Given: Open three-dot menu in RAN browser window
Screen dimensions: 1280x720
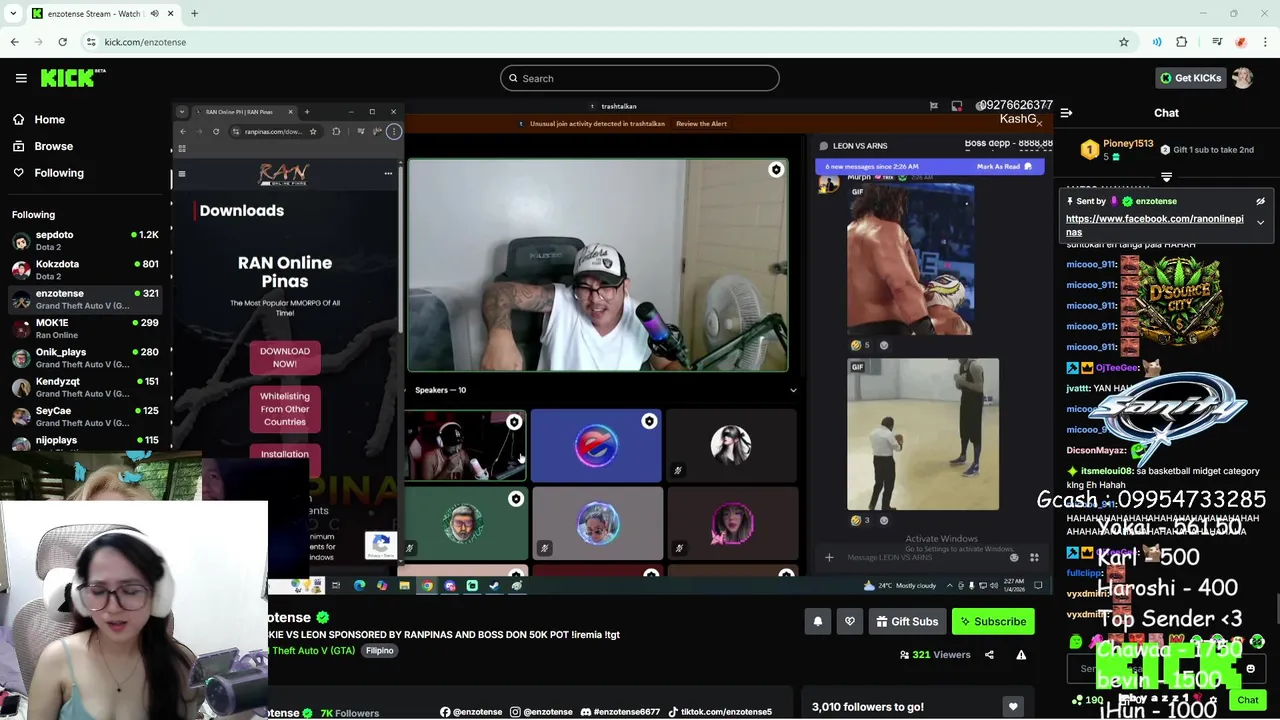Looking at the screenshot, I should [394, 131].
